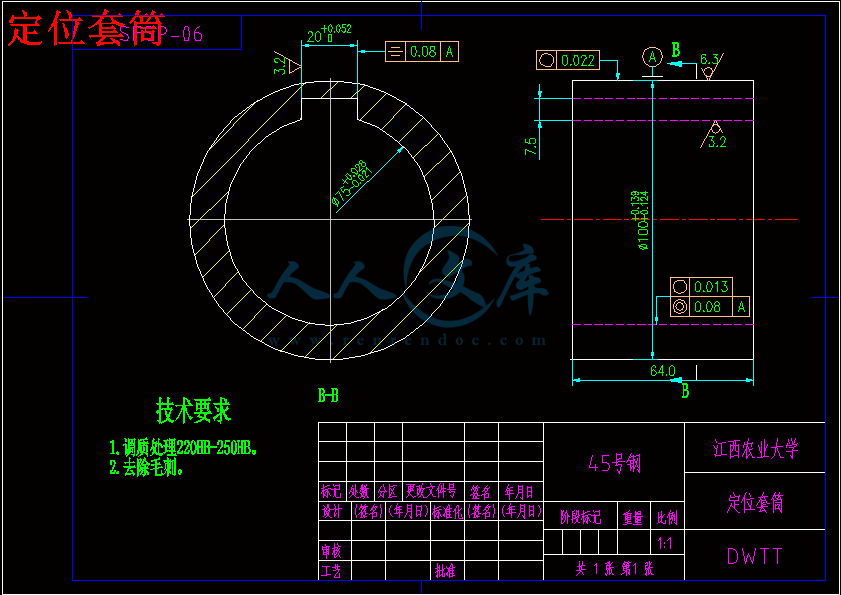Click the 重量 cell
Screen dimensions: 841x595
click(x=633, y=517)
